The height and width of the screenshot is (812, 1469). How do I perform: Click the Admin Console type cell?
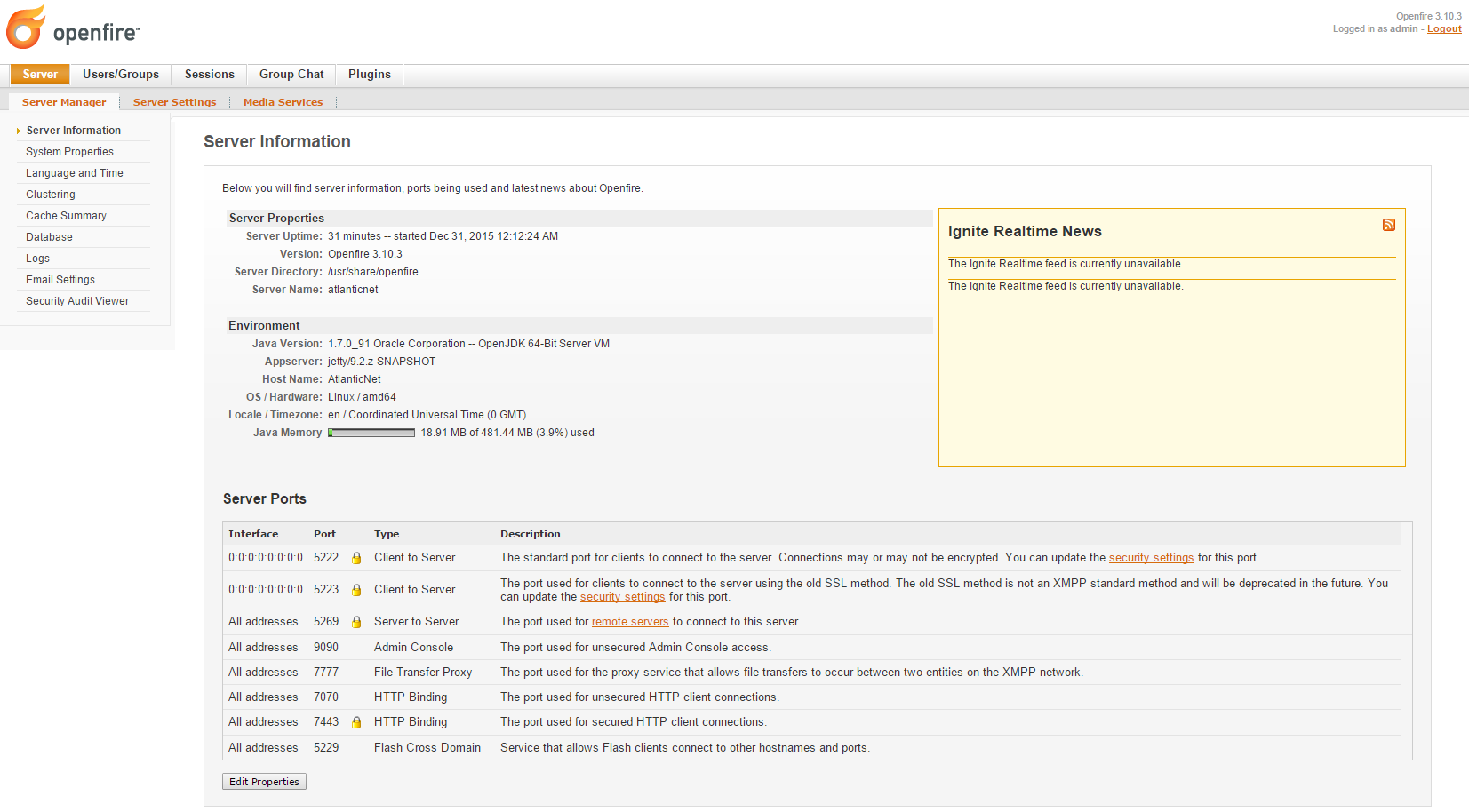(413, 648)
